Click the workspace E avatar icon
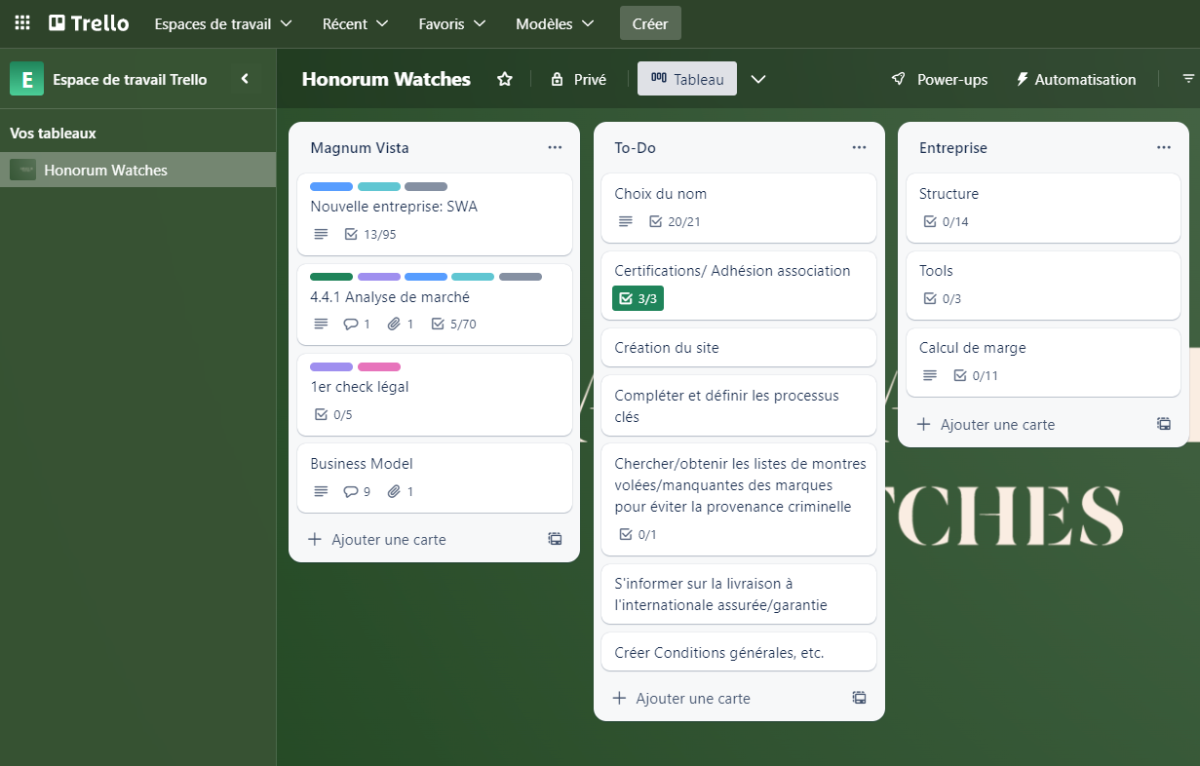The height and width of the screenshot is (766, 1200). tap(26, 79)
